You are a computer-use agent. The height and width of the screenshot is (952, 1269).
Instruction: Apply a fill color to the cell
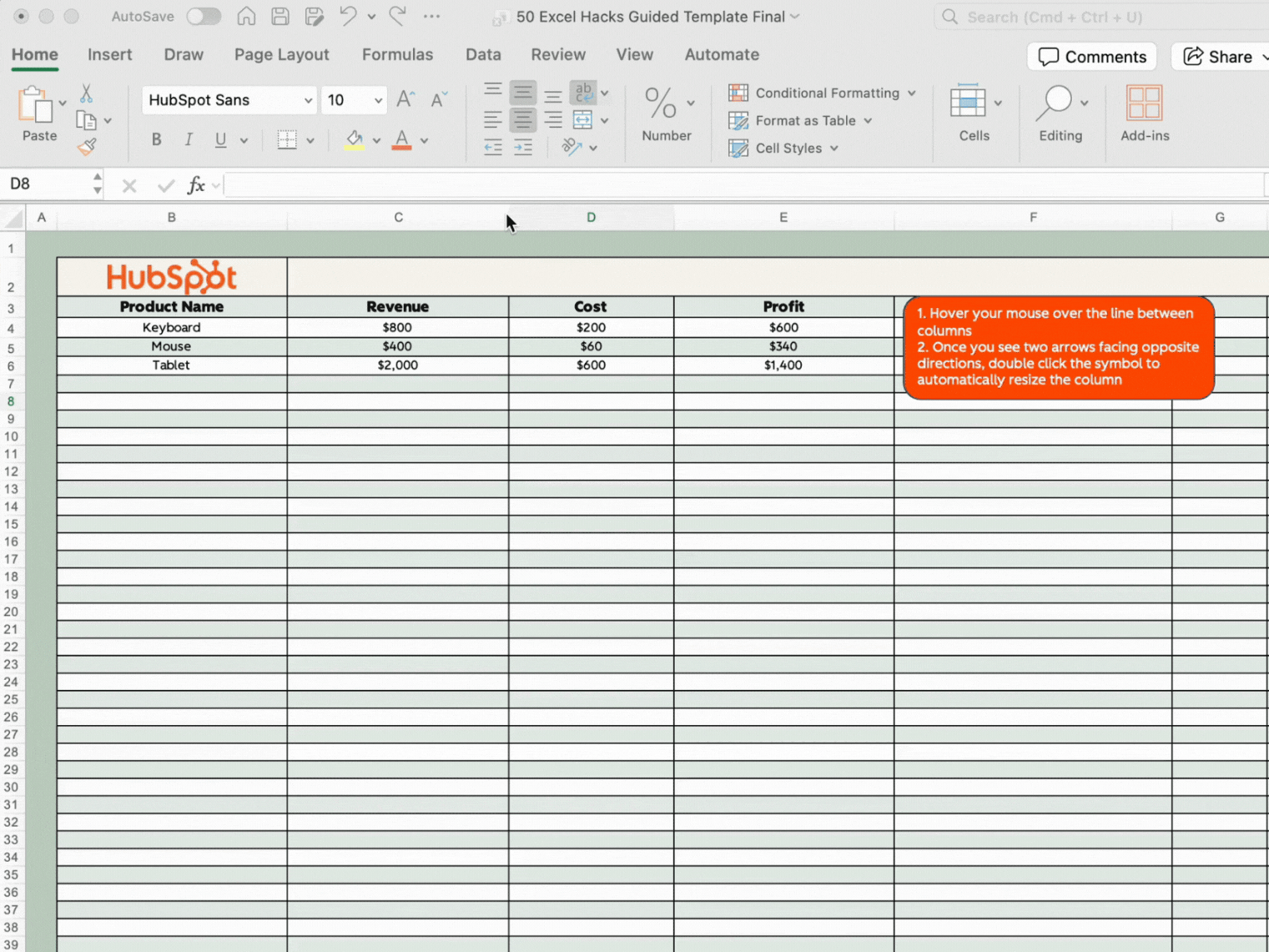pyautogui.click(x=354, y=139)
